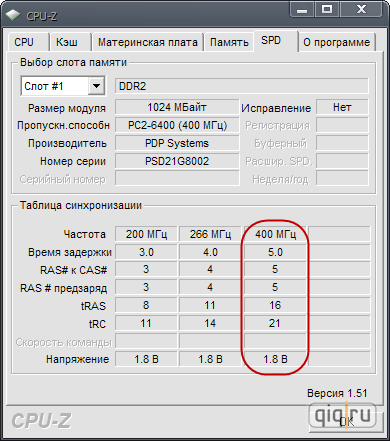The width and height of the screenshot is (390, 441).
Task: Click the OK button
Action: (x=346, y=422)
